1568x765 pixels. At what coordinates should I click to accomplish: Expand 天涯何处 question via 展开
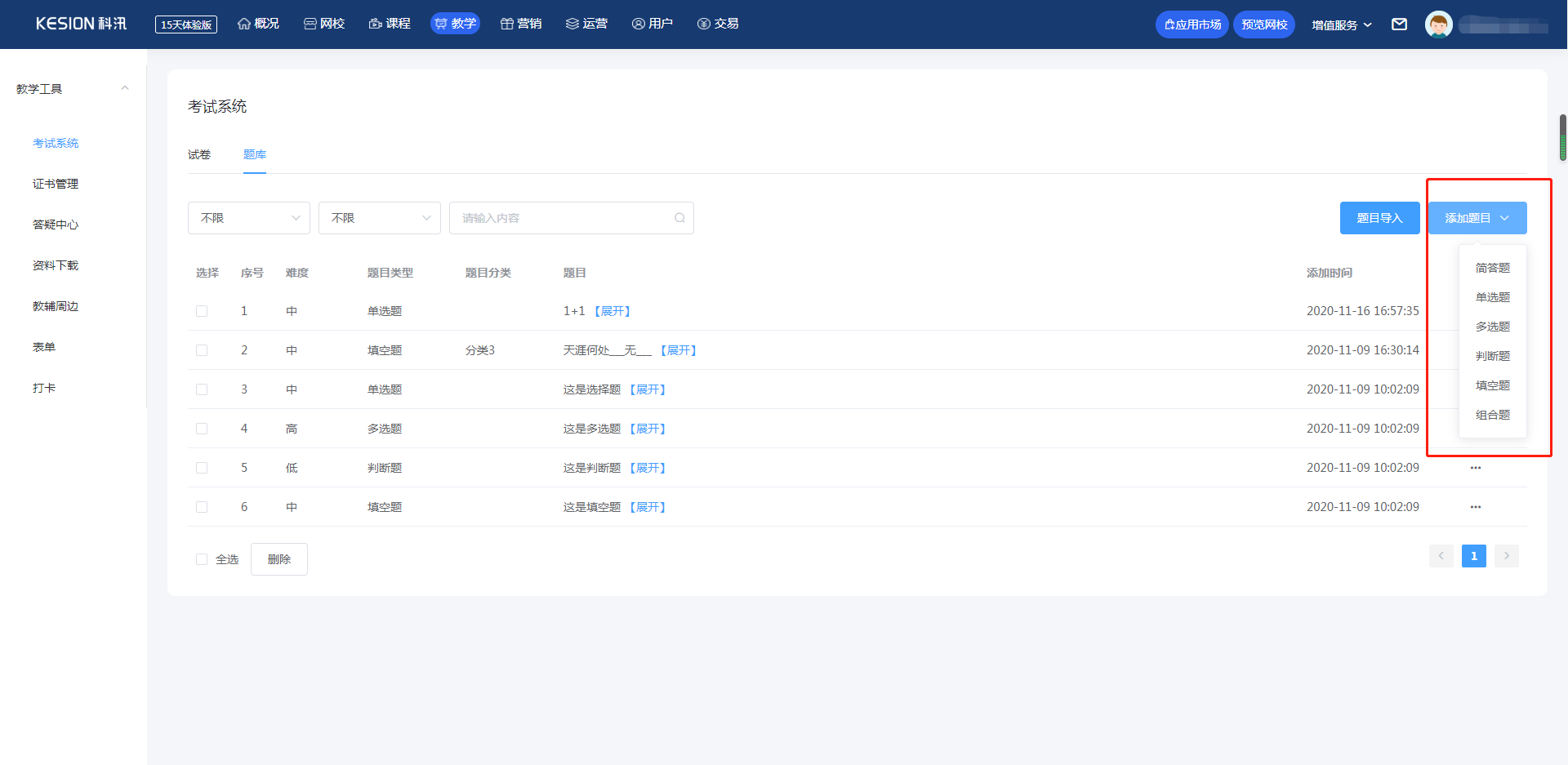(x=679, y=350)
